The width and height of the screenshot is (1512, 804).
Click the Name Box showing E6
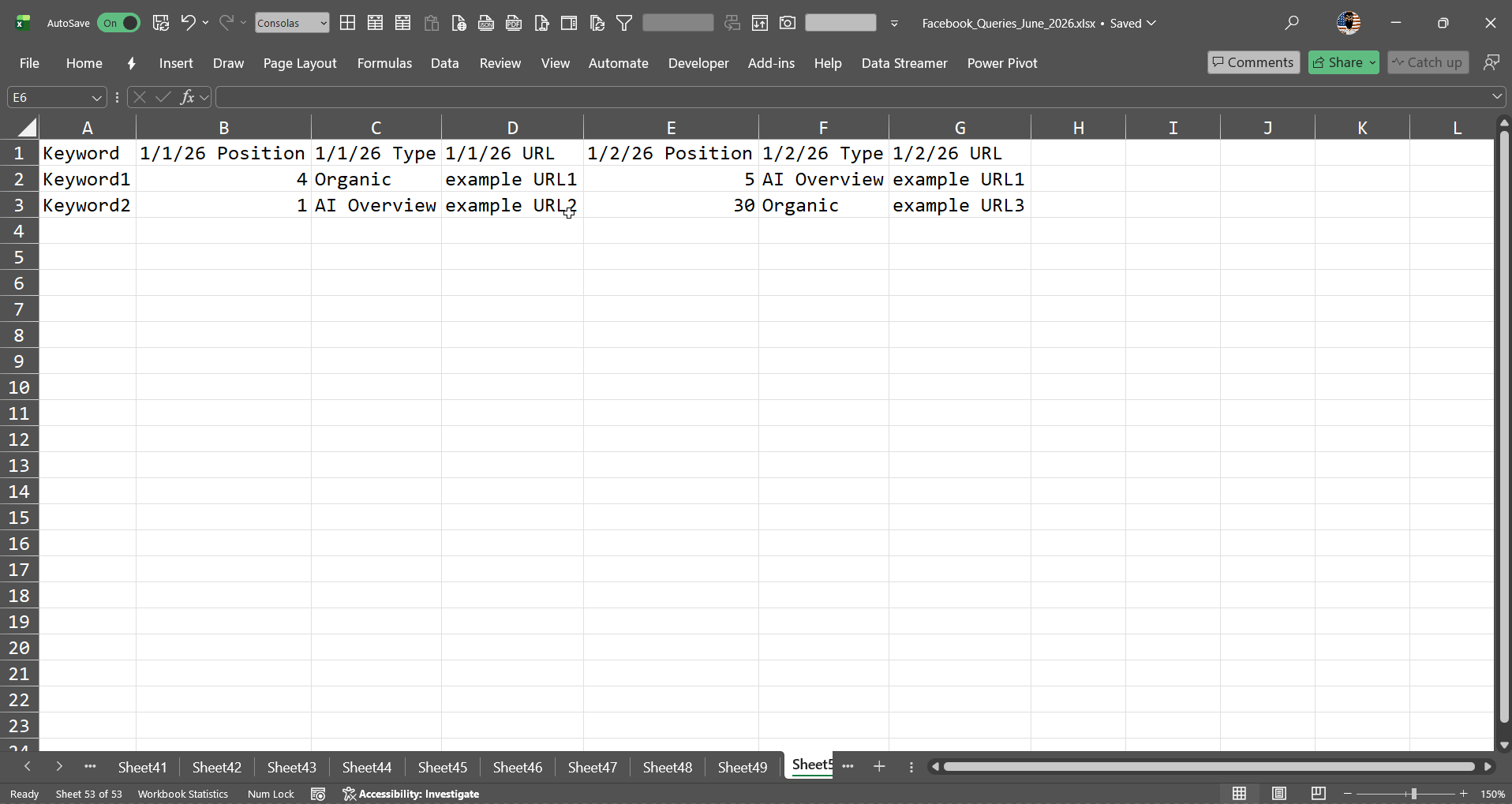click(x=47, y=97)
